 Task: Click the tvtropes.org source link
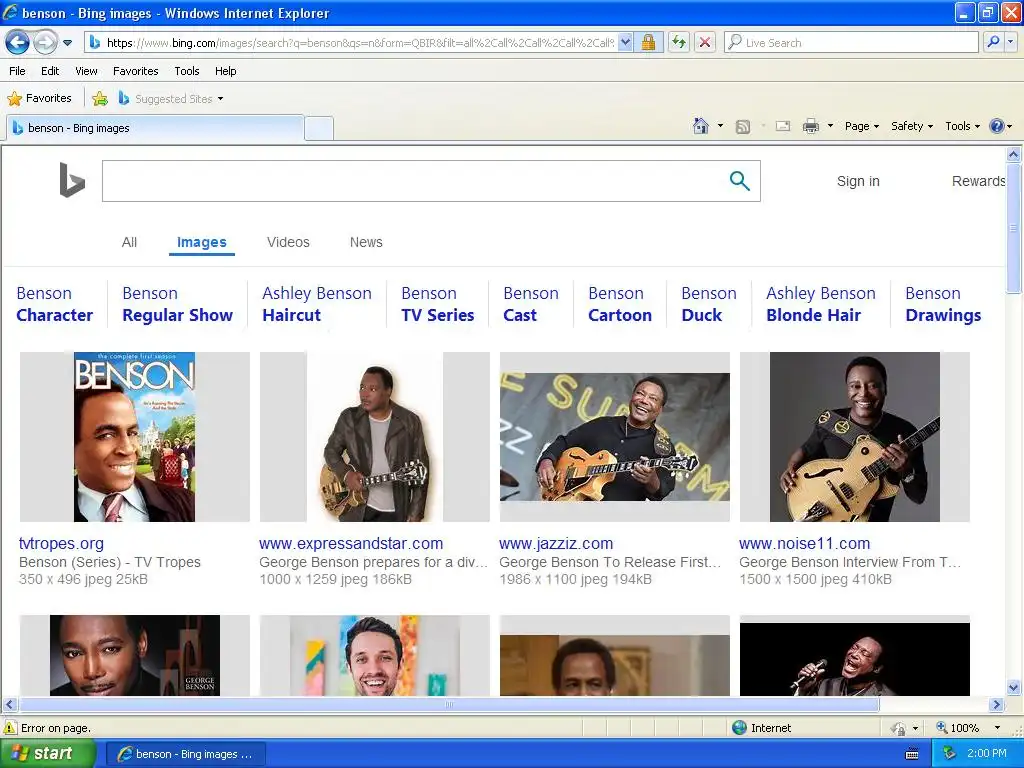pyautogui.click(x=61, y=543)
